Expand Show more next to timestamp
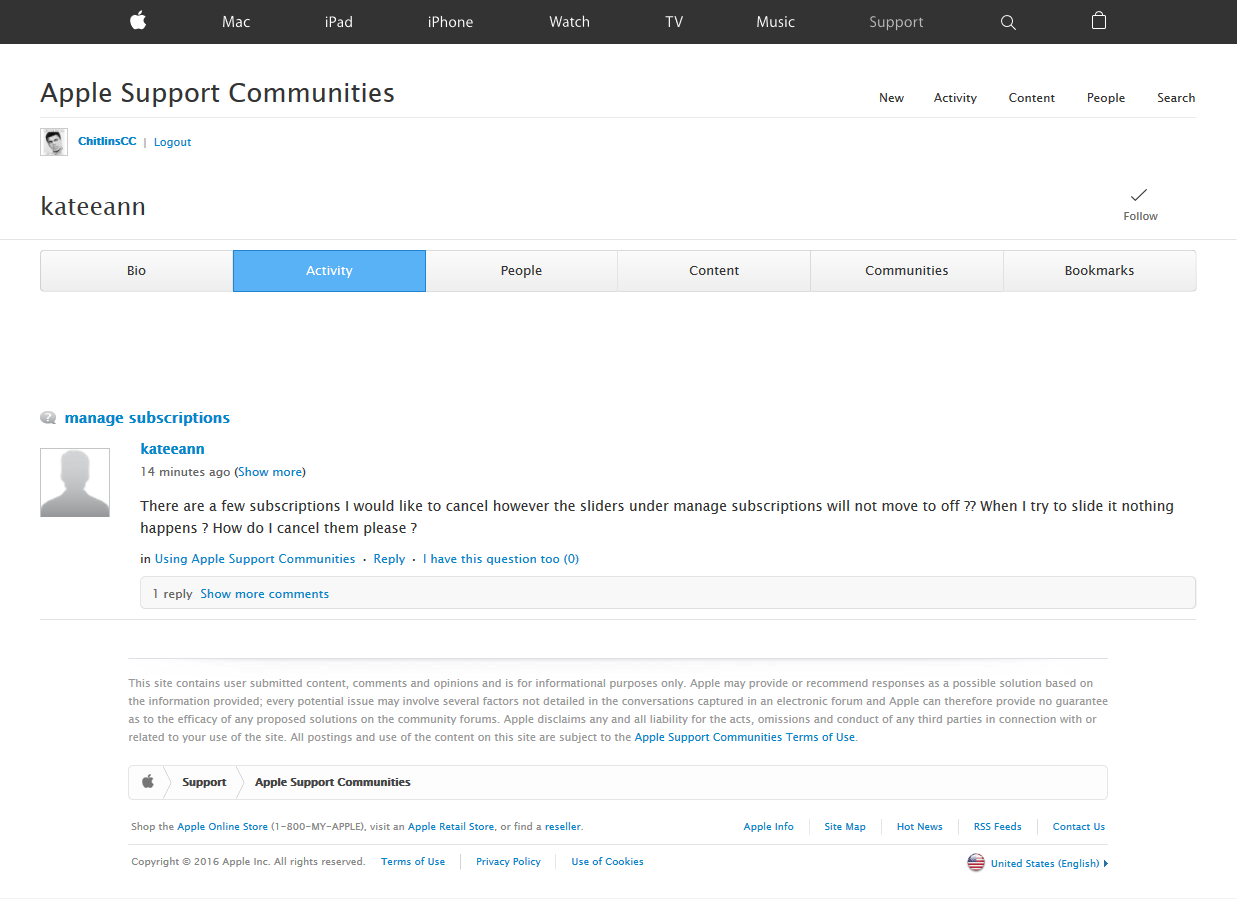 pyautogui.click(x=270, y=472)
